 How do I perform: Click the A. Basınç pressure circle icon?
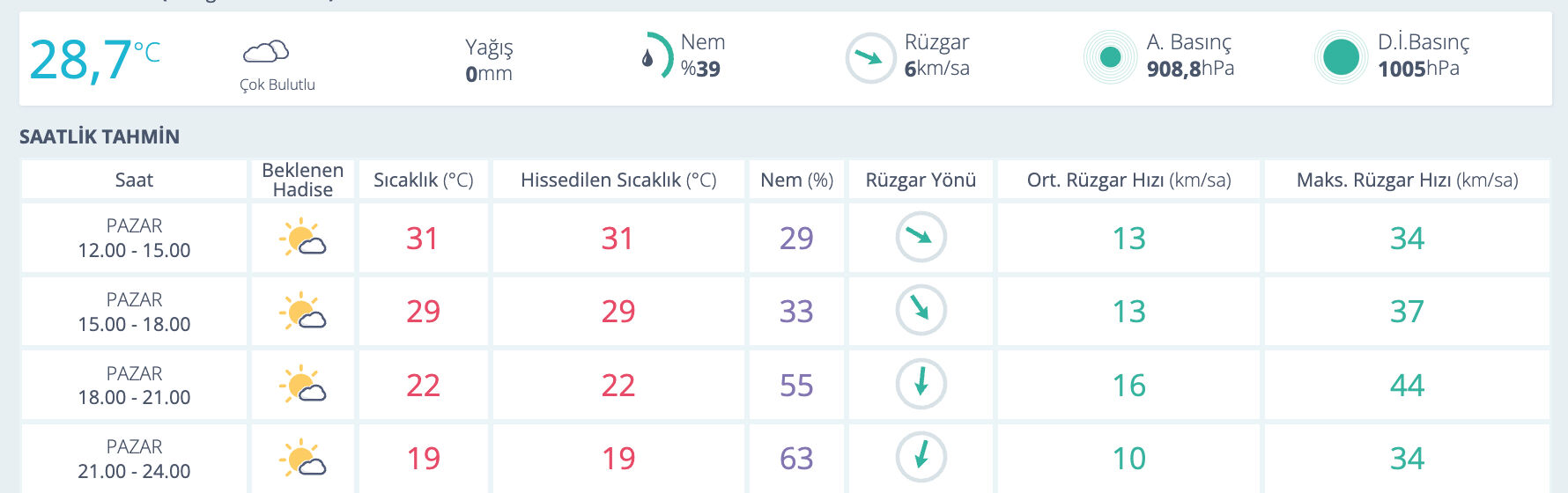pyautogui.click(x=1110, y=57)
